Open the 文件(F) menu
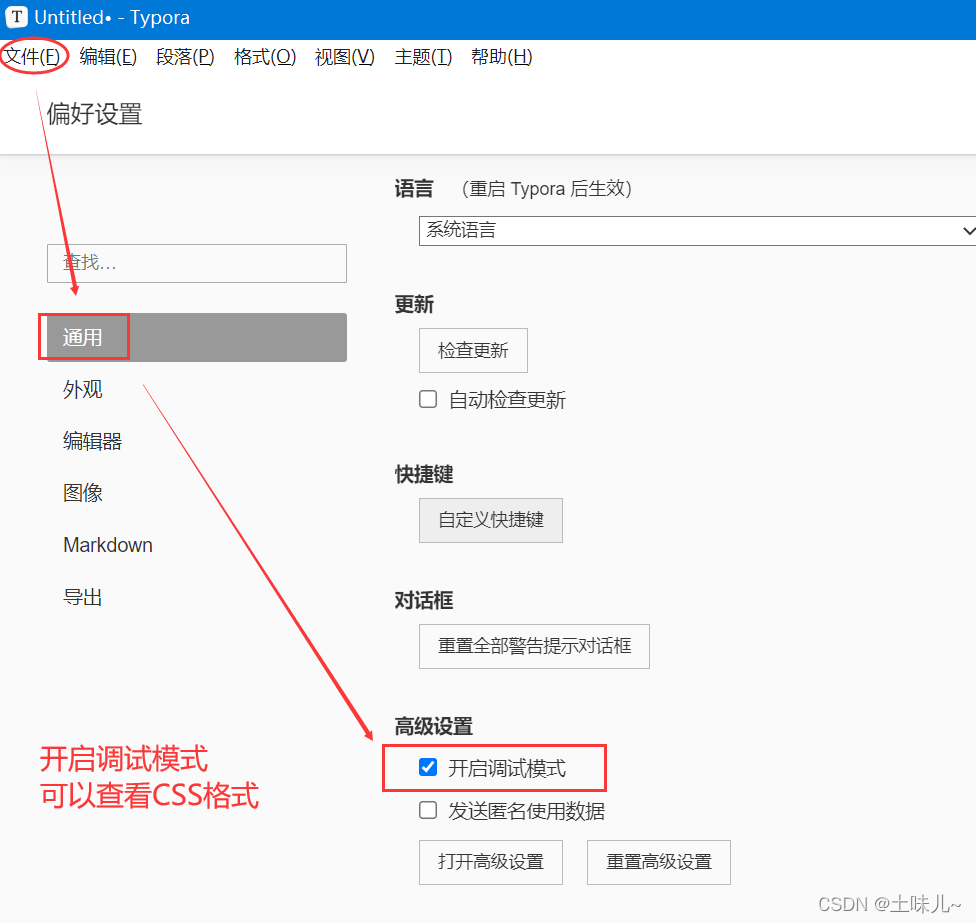Screen dimensions: 976x923 pos(32,57)
